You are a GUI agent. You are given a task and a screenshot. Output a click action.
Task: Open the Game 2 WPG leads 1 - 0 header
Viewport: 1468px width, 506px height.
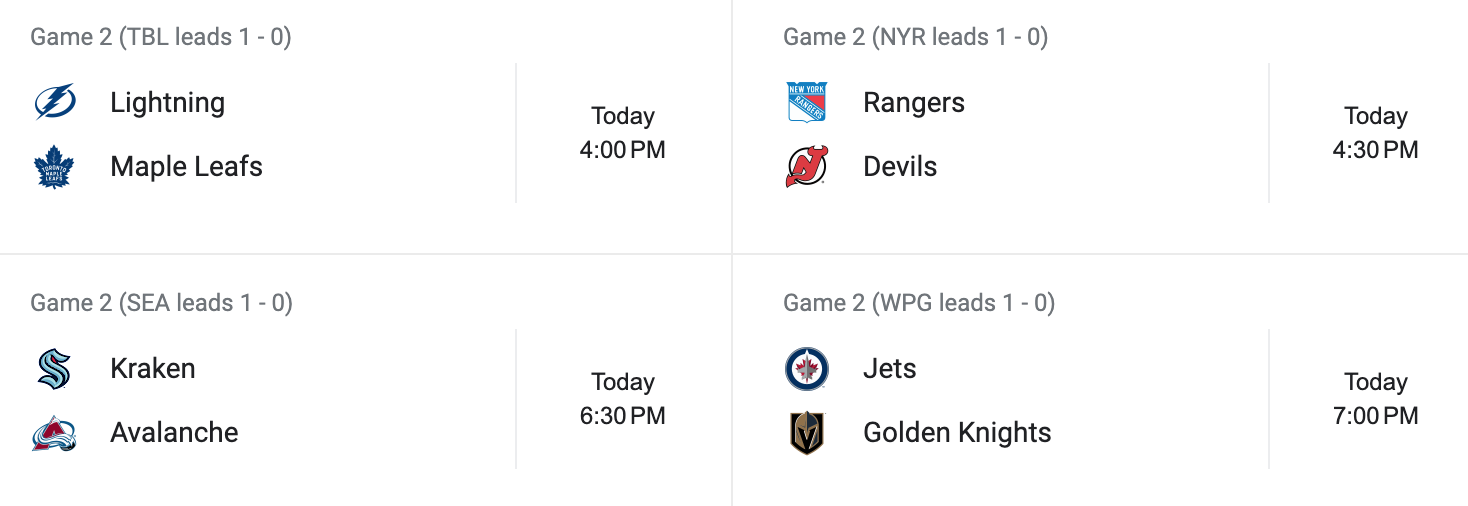click(918, 303)
